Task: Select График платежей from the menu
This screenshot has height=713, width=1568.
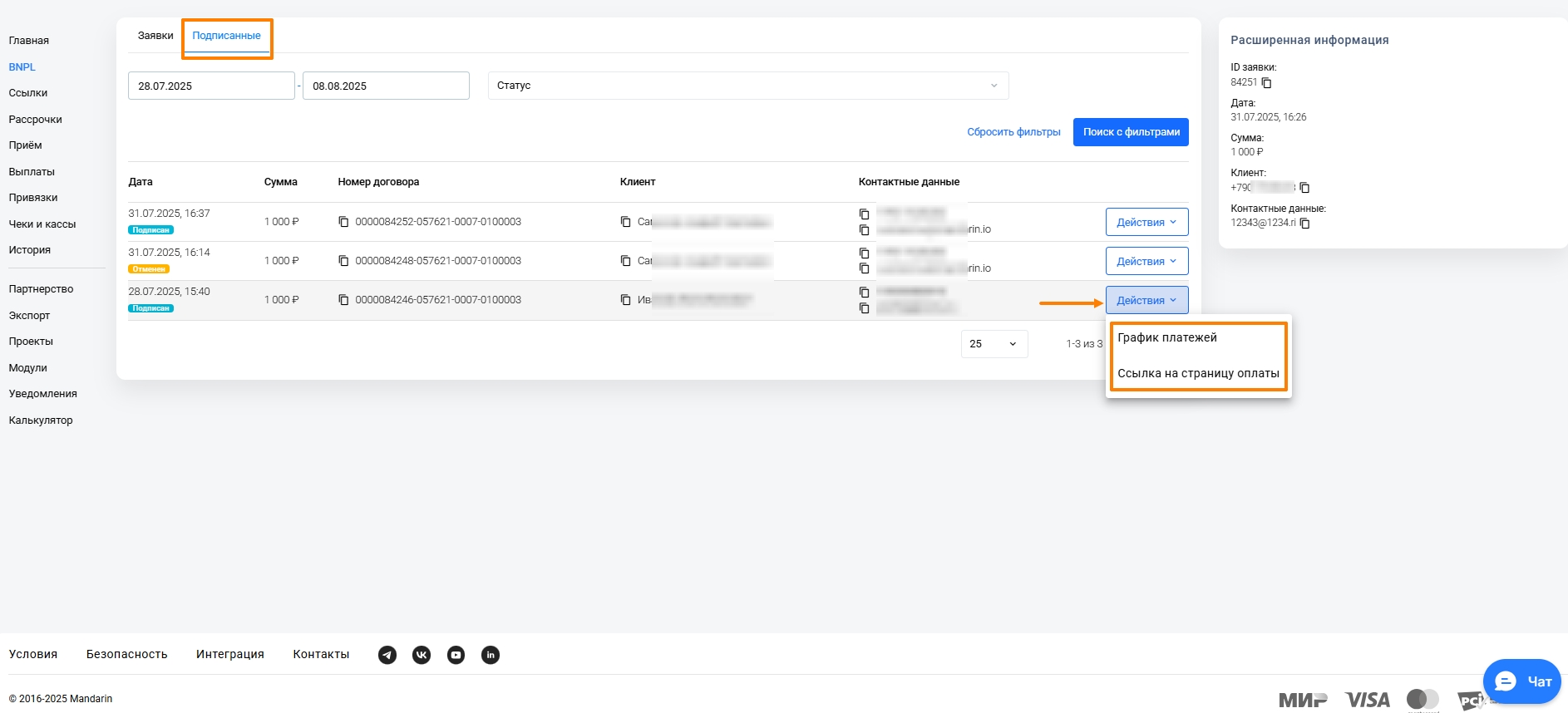Action: pos(1166,337)
